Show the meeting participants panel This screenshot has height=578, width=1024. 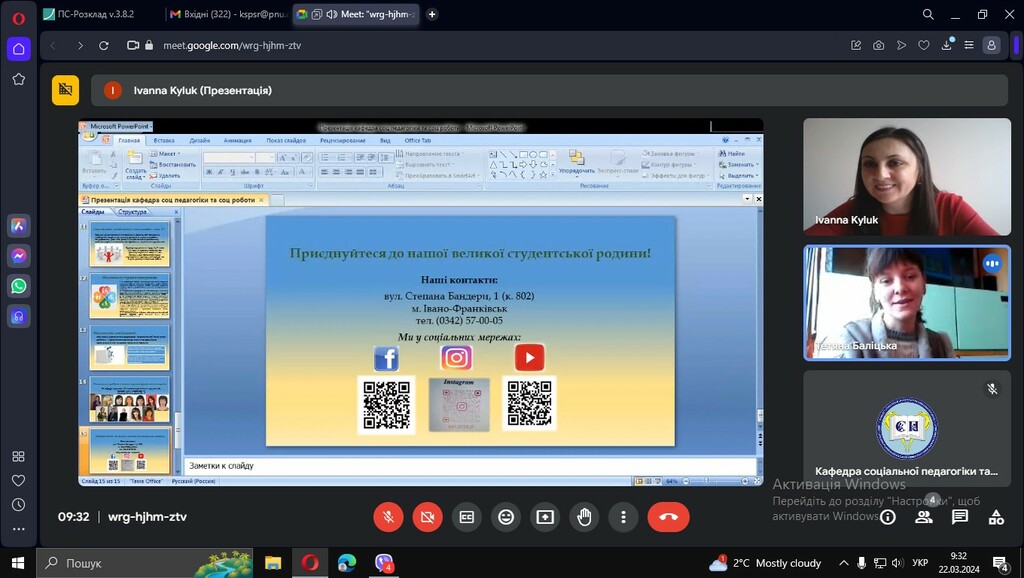point(924,517)
